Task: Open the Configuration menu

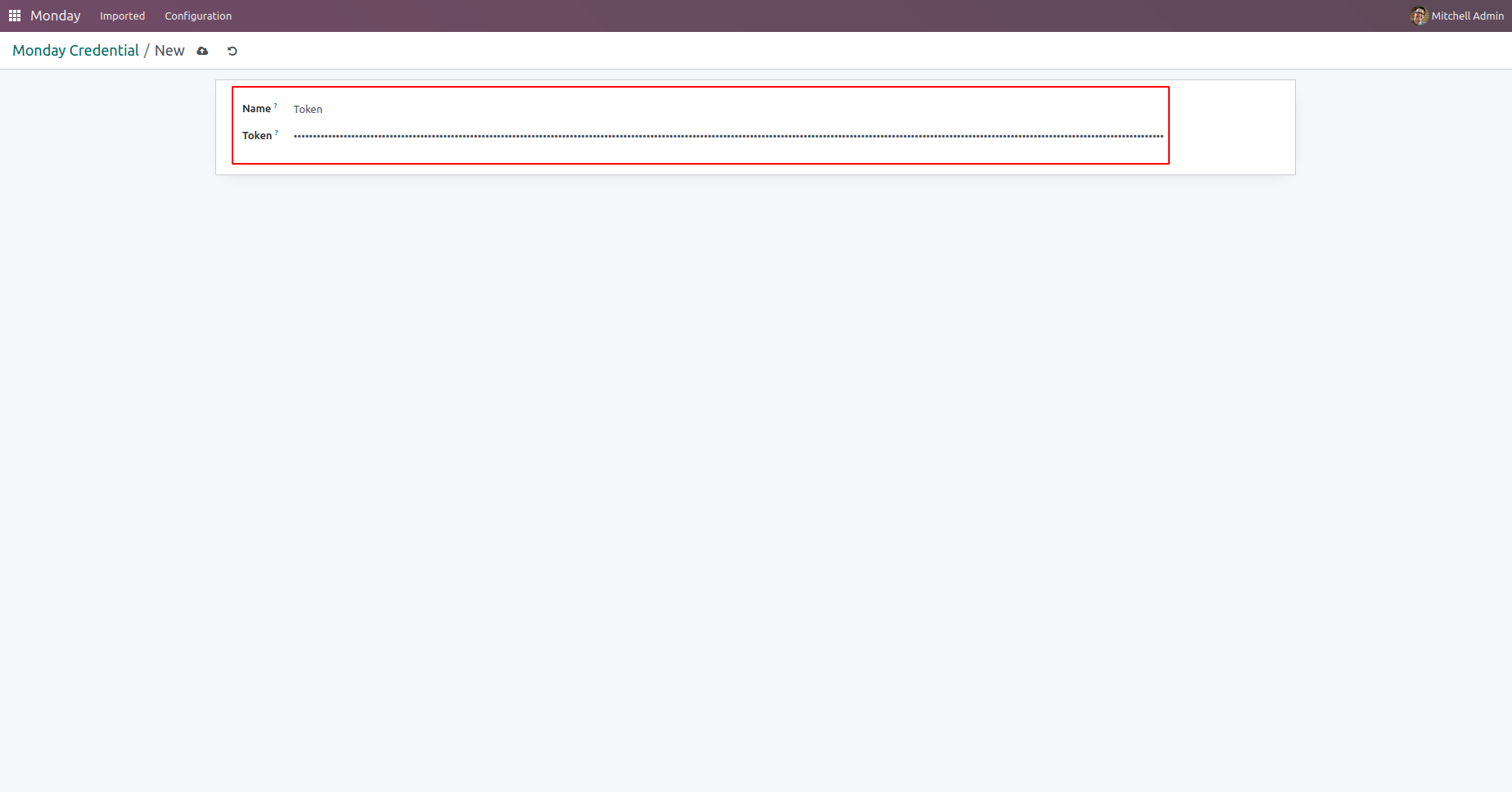Action: coord(198,16)
